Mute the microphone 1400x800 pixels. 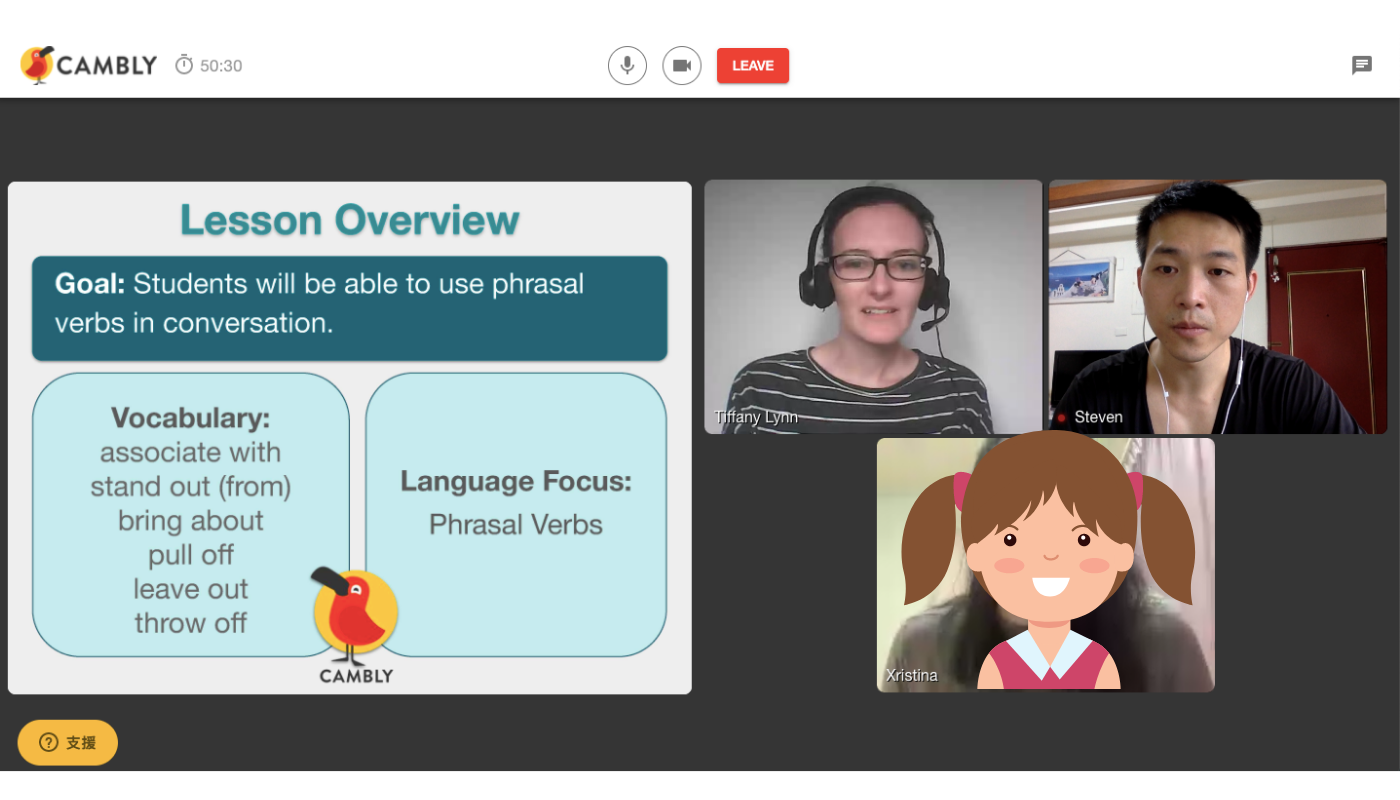[627, 65]
